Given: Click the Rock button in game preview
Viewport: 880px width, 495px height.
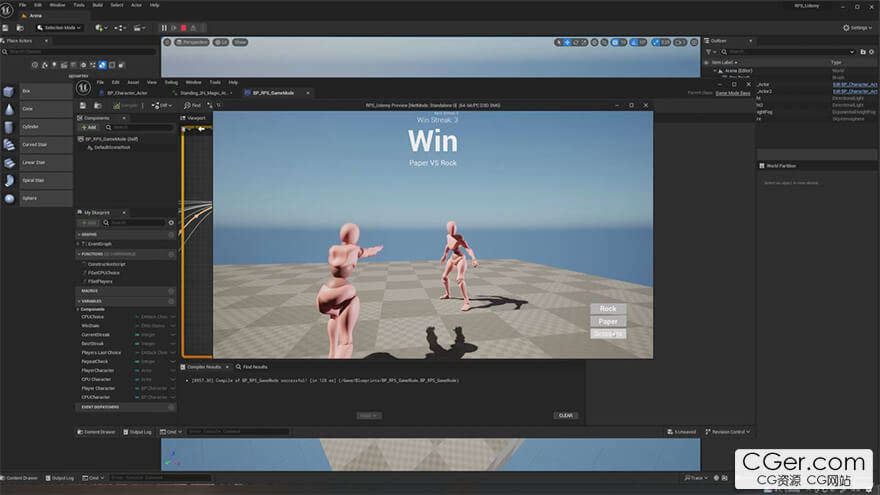Looking at the screenshot, I should point(608,309).
